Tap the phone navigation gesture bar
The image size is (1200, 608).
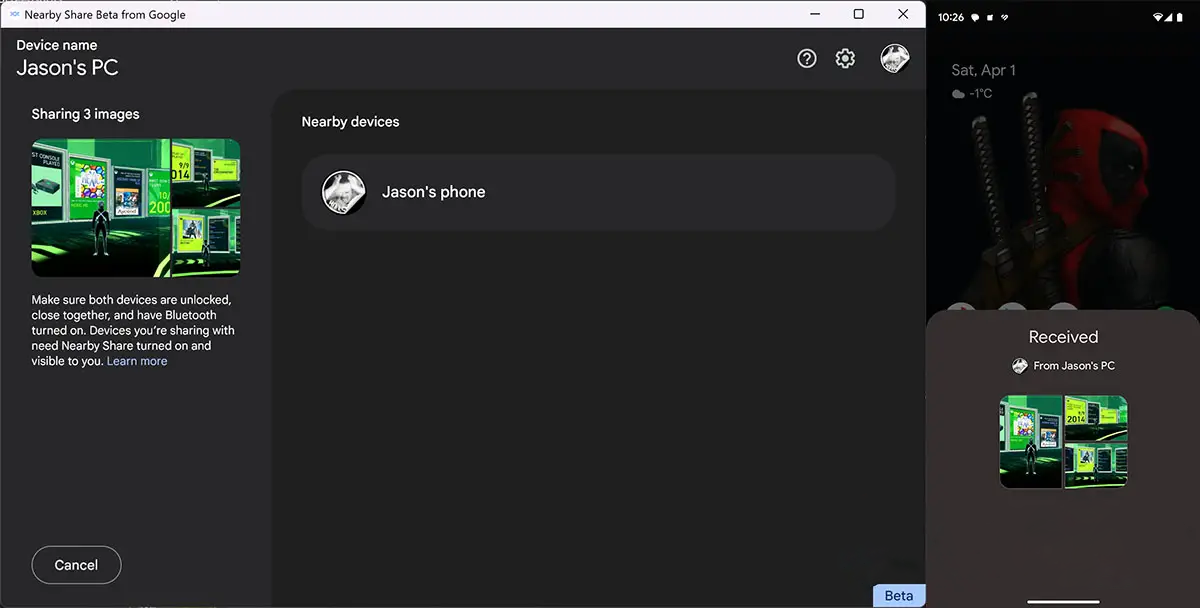pyautogui.click(x=1063, y=602)
